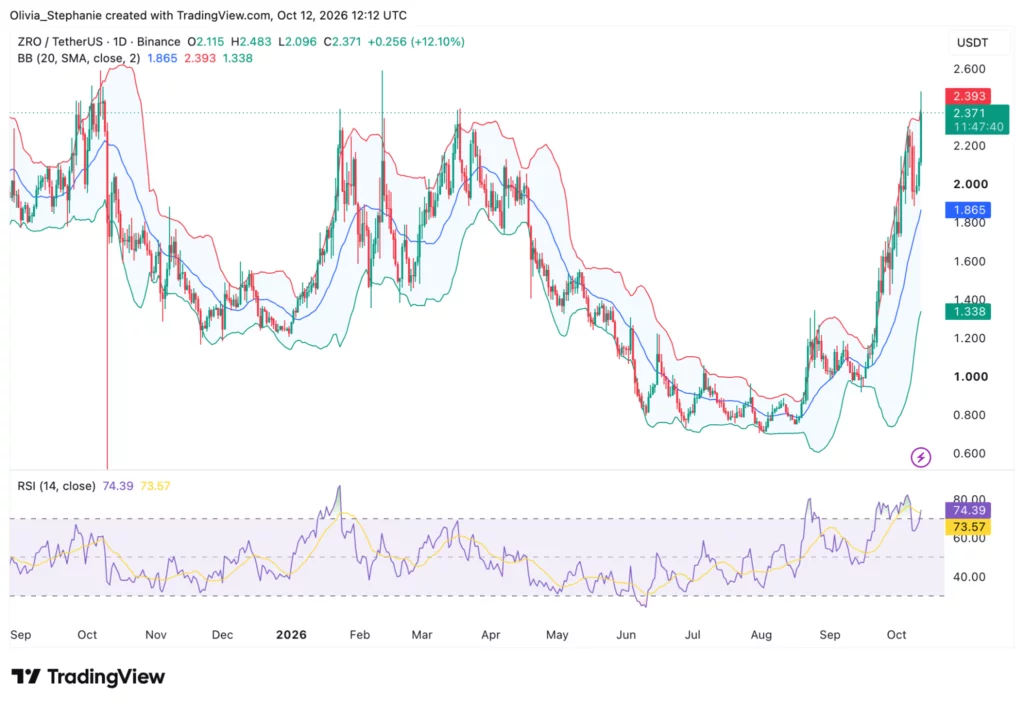Click the RSI (14, close) indicator legend
Screen dimensions: 1024x706
point(56,486)
